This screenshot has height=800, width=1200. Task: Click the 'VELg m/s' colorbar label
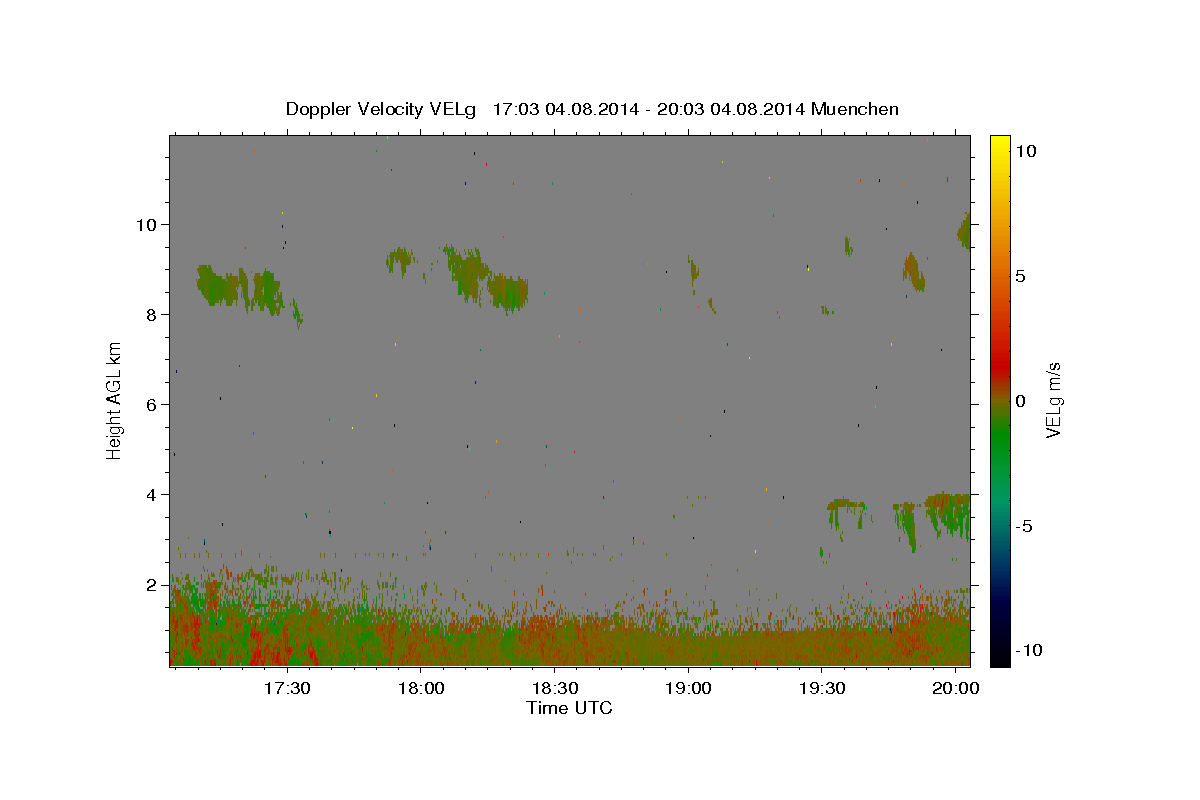pos(1053,400)
